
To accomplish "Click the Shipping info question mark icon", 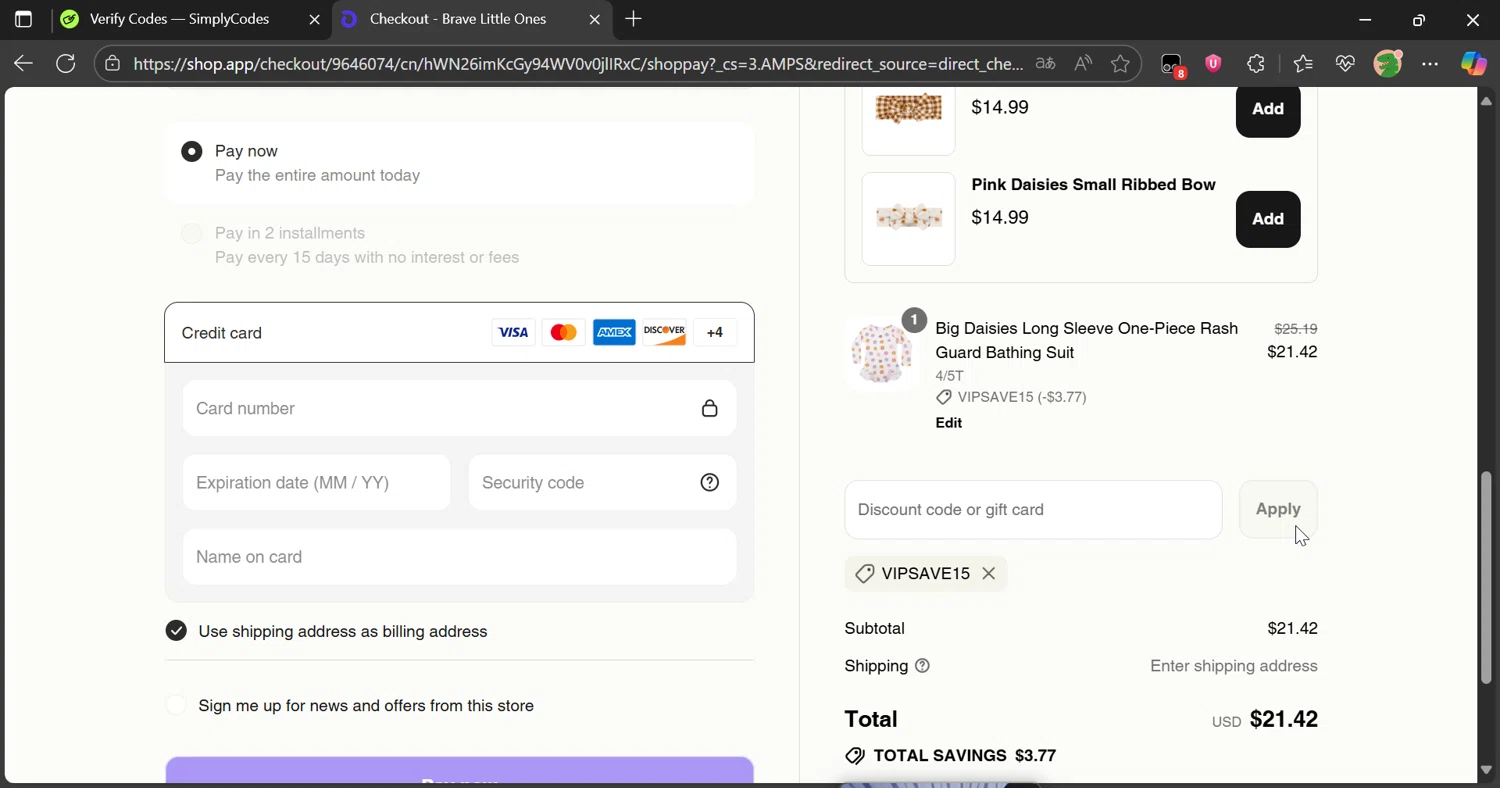I will [x=922, y=666].
